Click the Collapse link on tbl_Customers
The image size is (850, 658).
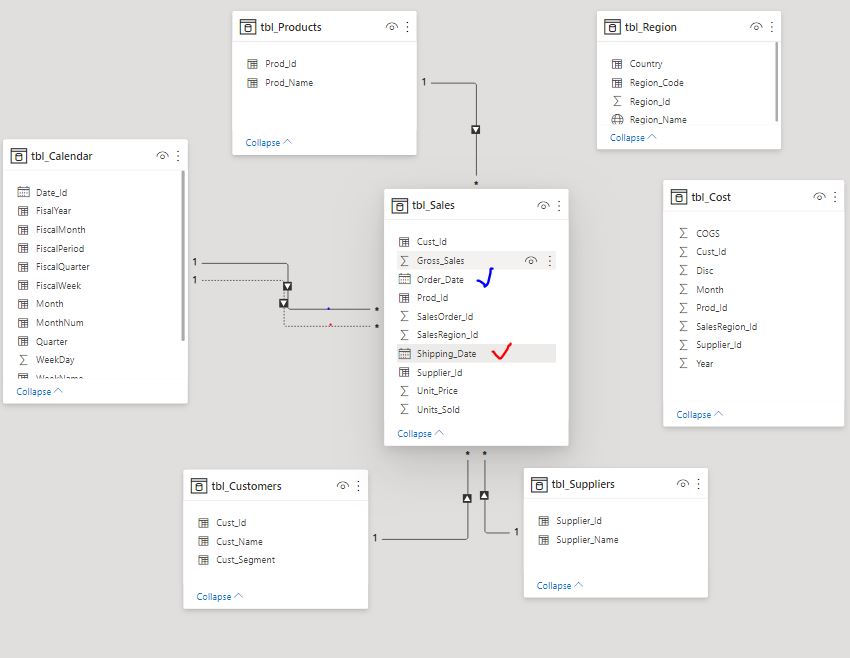216,596
